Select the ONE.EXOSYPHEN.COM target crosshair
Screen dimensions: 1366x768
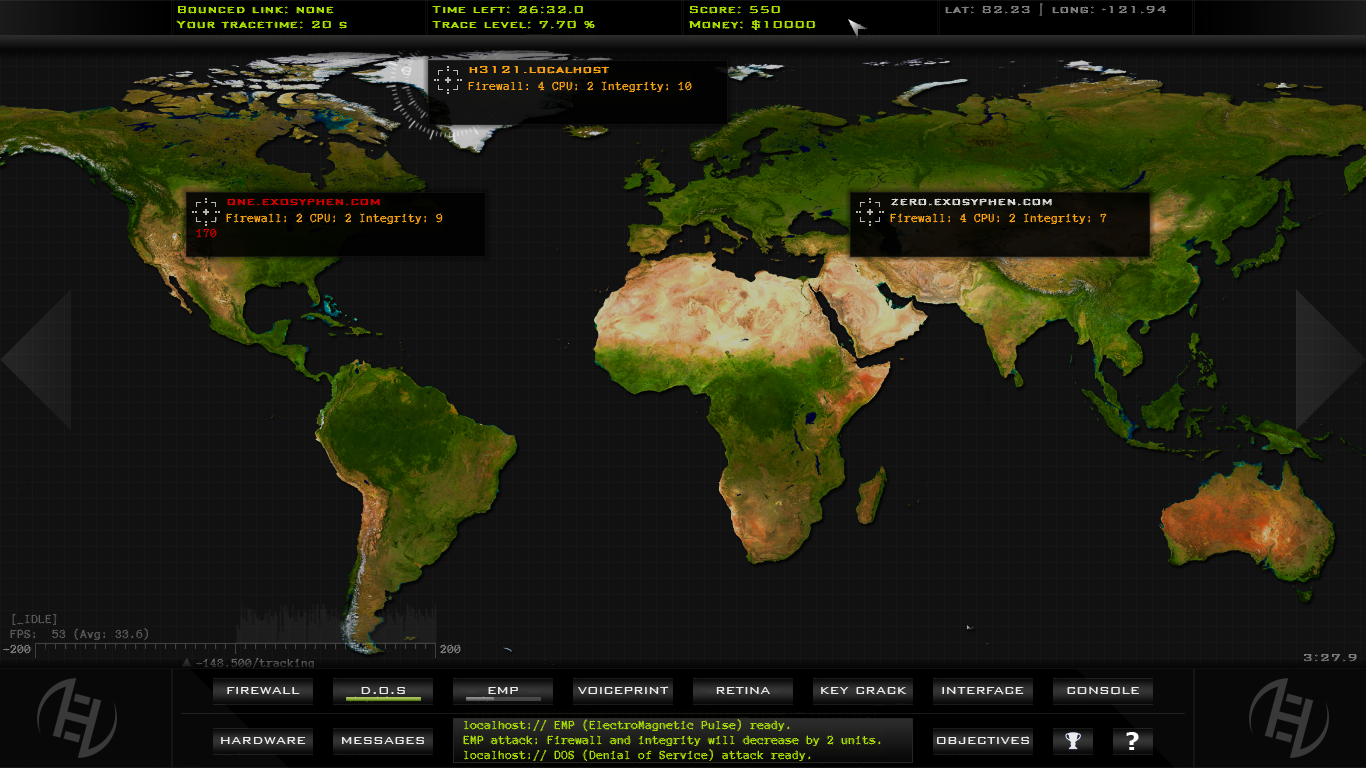205,211
